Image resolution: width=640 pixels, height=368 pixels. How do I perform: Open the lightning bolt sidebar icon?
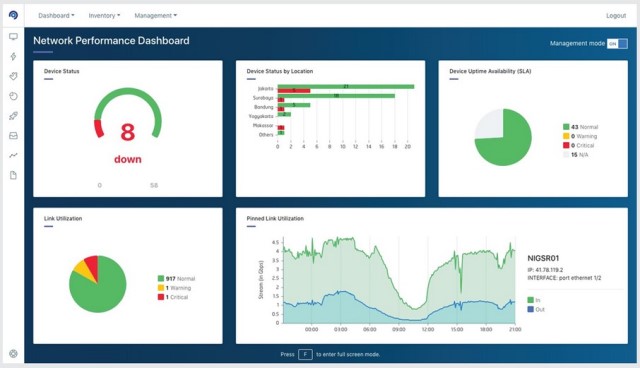pos(13,56)
